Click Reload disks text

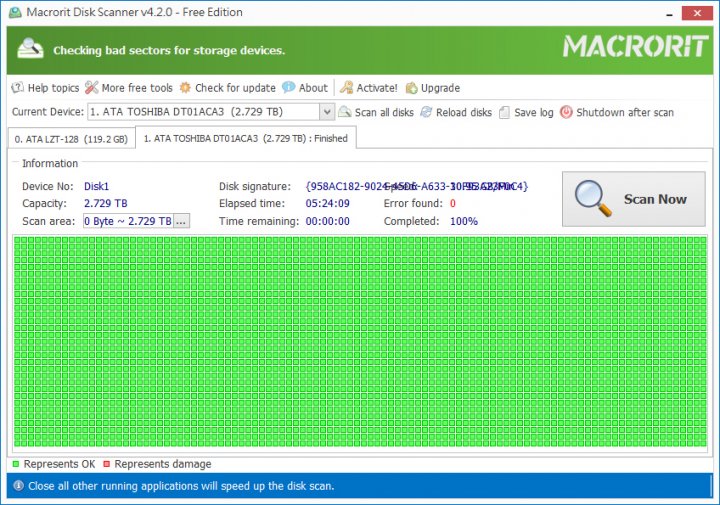pos(464,112)
